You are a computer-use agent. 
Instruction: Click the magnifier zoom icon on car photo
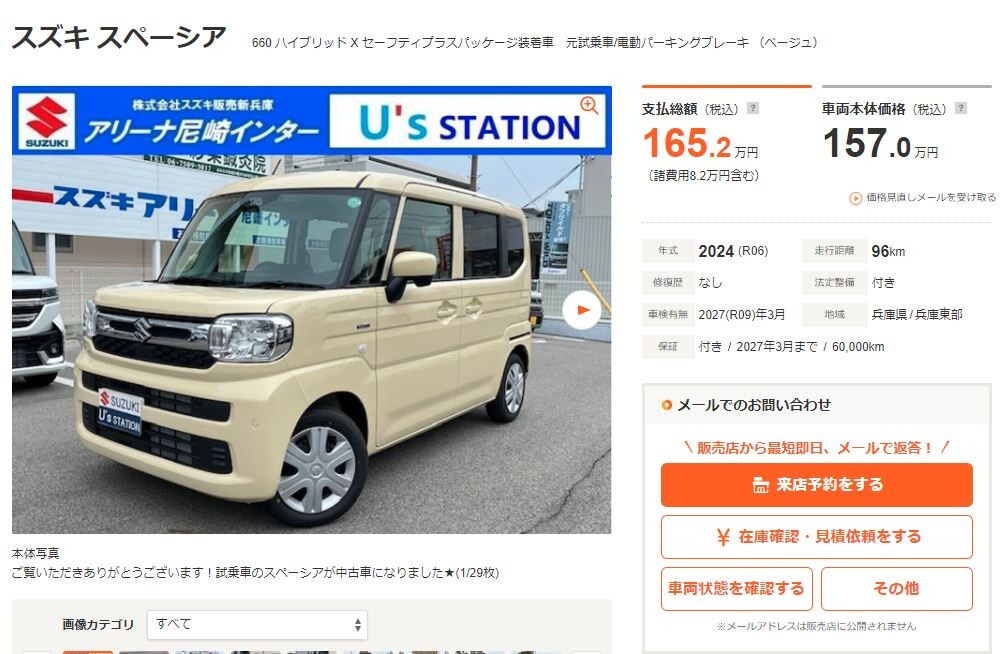pyautogui.click(x=589, y=105)
